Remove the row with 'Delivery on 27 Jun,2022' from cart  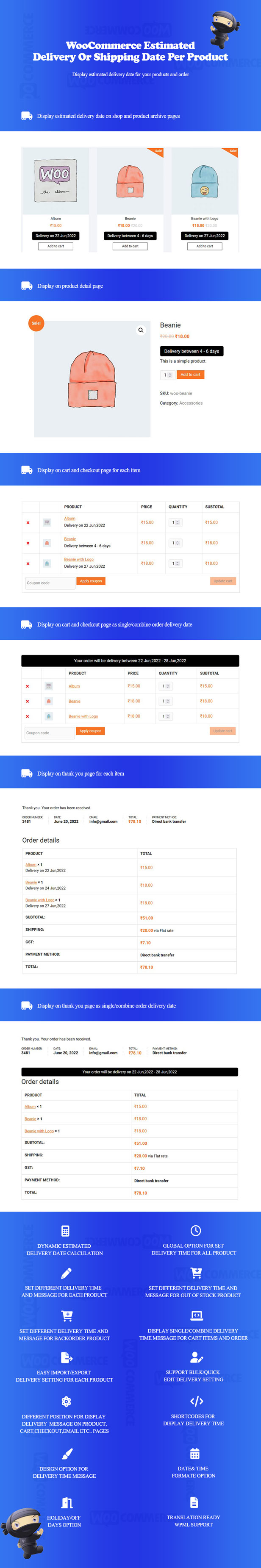28,563
